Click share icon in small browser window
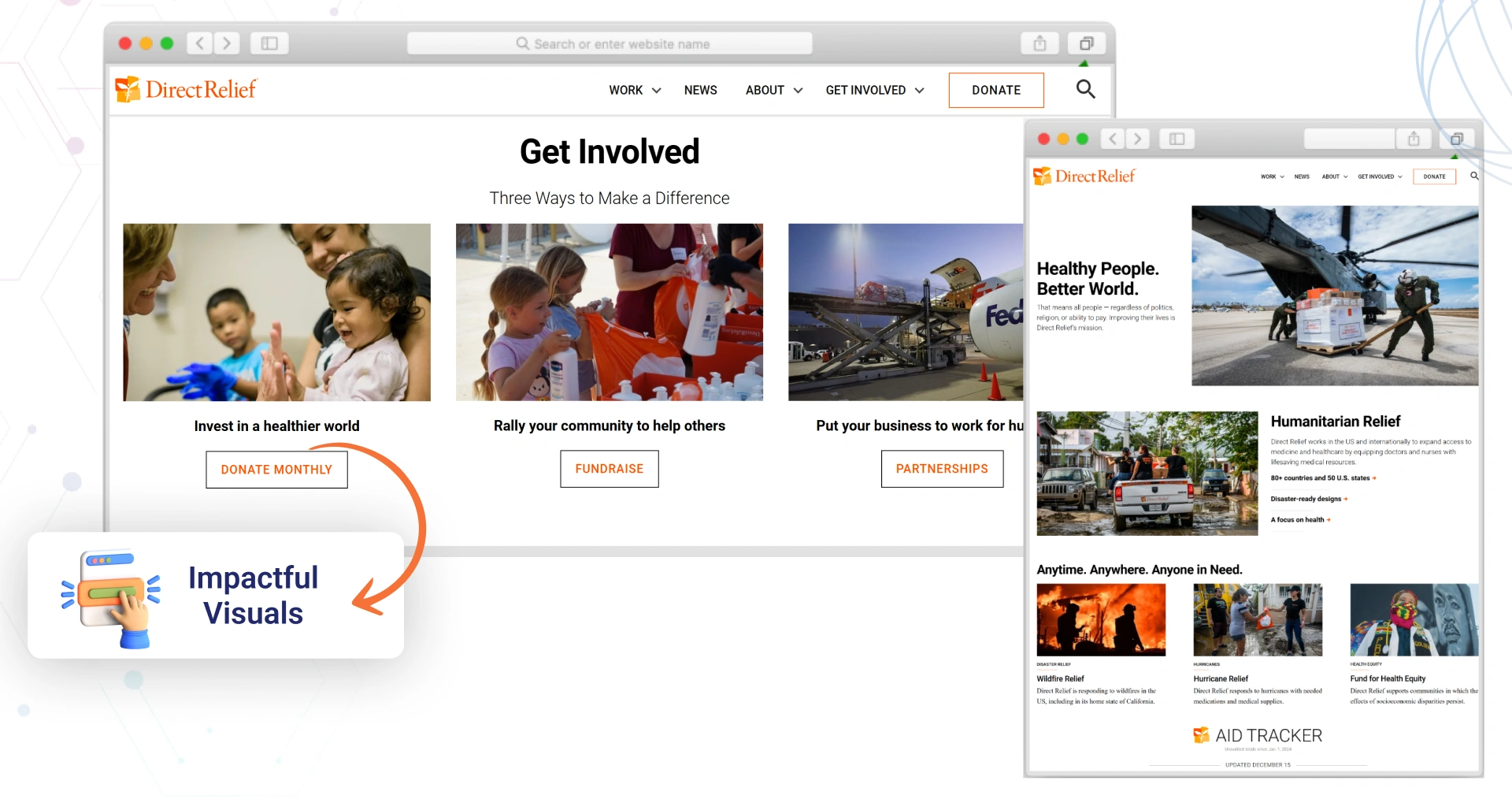 click(1414, 139)
